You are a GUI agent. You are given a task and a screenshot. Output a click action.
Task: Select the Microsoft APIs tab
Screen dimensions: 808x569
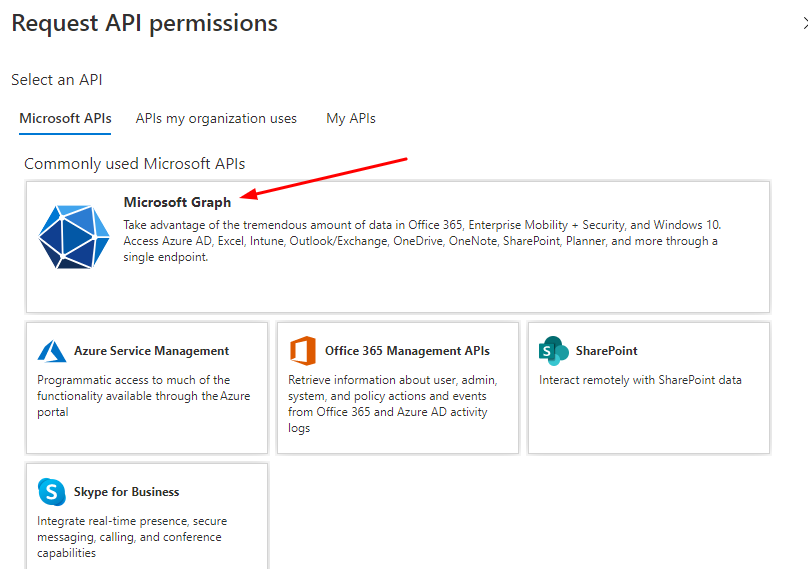pyautogui.click(x=65, y=119)
